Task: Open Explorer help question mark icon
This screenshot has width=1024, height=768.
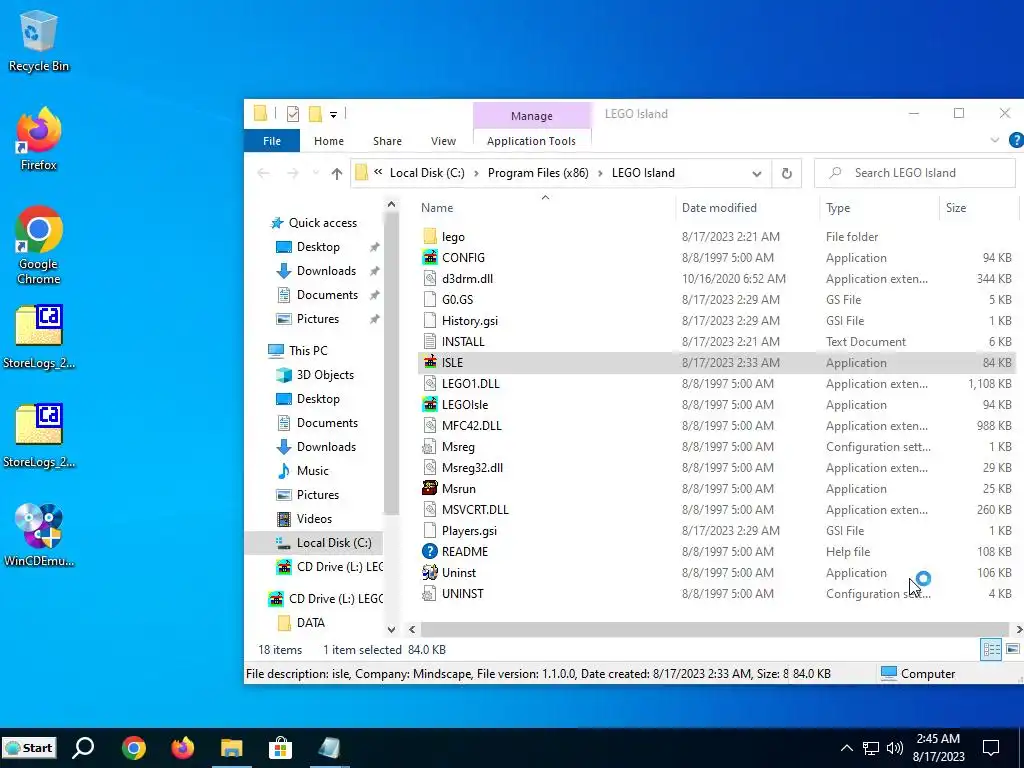Action: [1016, 140]
